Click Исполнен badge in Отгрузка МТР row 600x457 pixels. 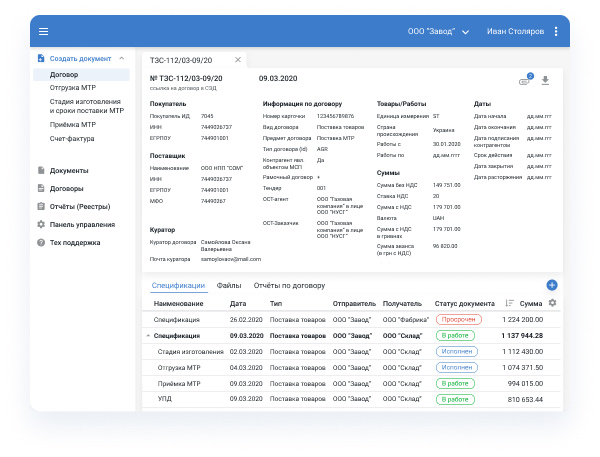[x=457, y=367]
